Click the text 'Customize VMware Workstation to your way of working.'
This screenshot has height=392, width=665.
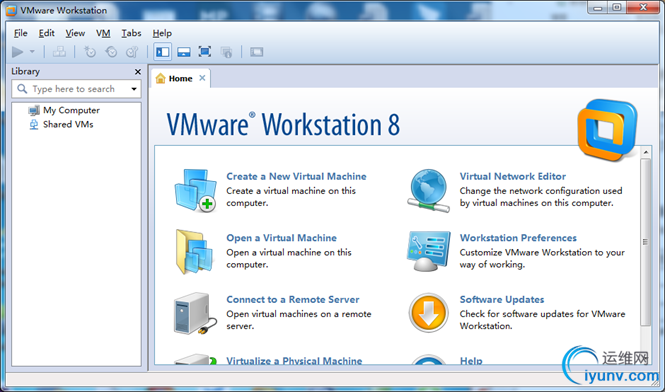(x=542, y=258)
